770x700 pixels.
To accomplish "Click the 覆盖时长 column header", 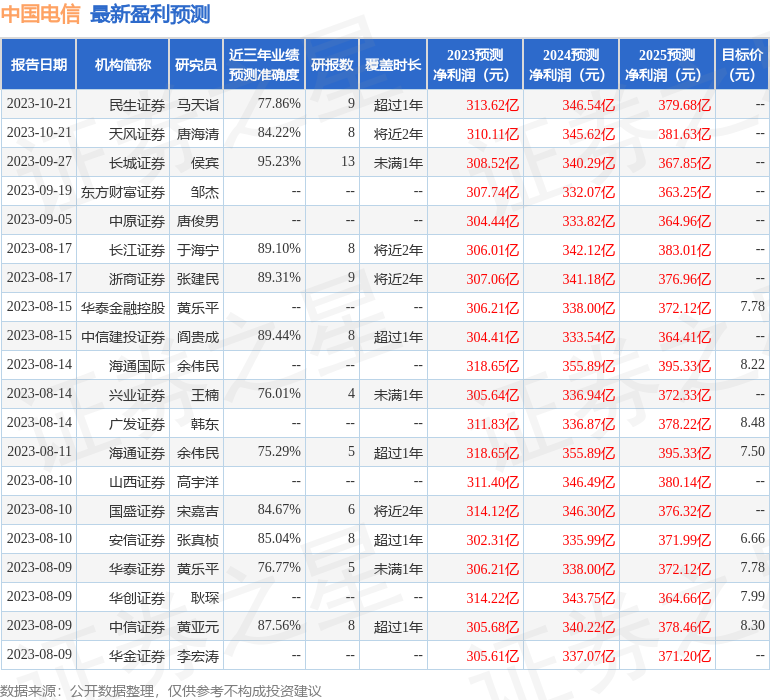I will point(393,64).
